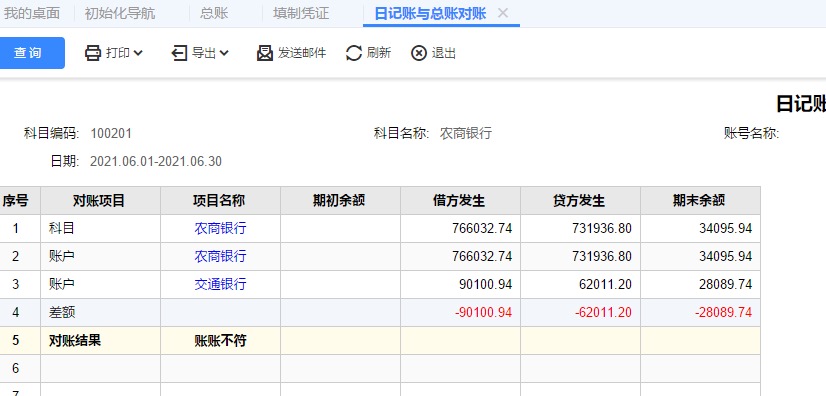
Task: Click the printer icon
Action: (x=93, y=53)
